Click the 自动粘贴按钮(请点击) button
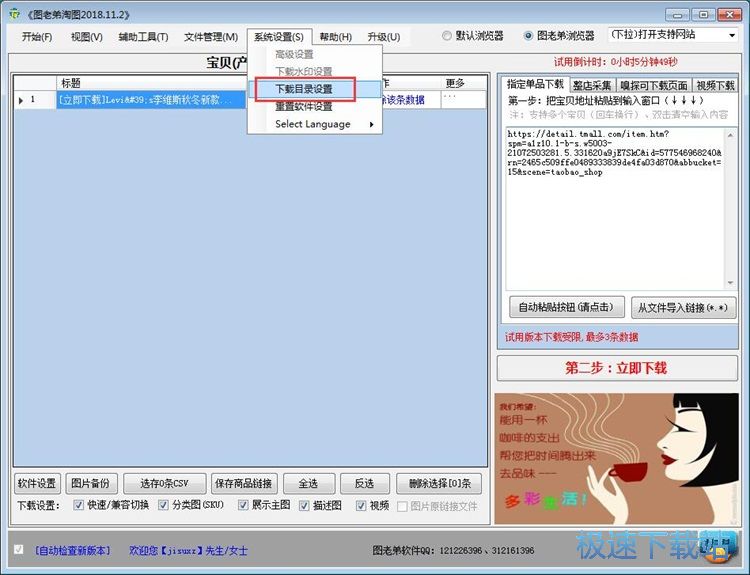Viewport: 750px width, 575px height. click(x=566, y=307)
